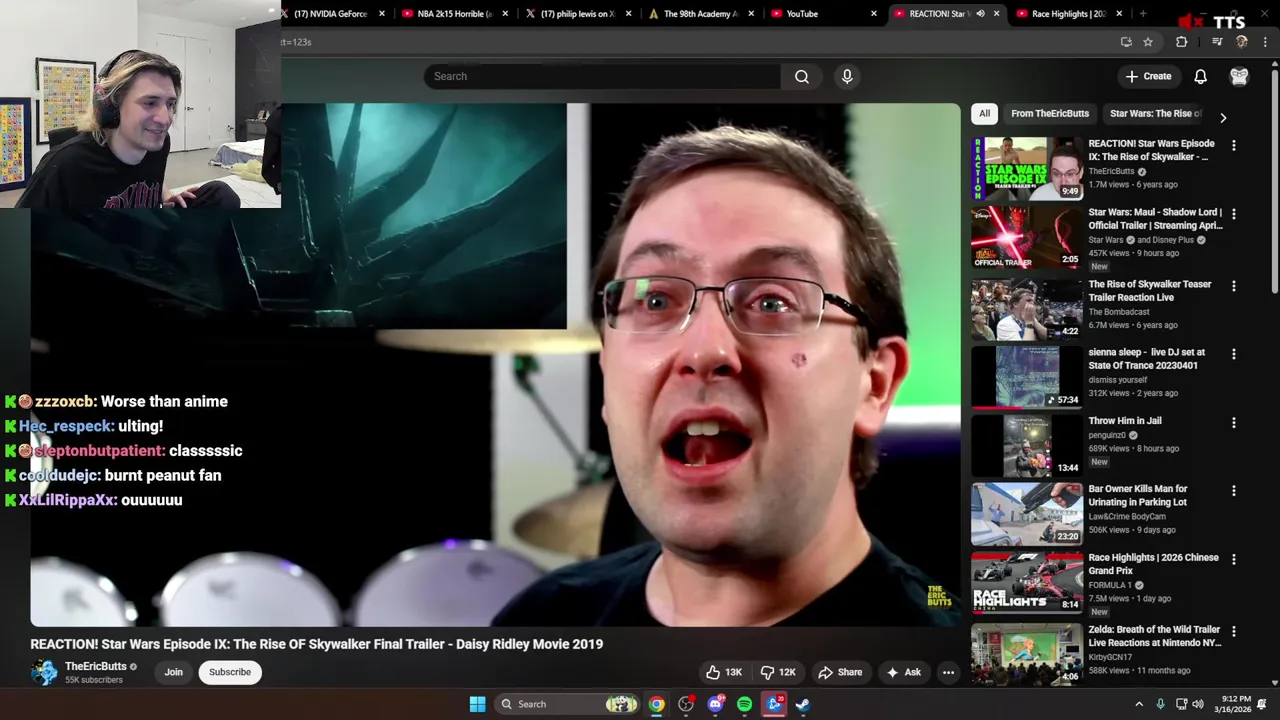Image resolution: width=1280 pixels, height=720 pixels.
Task: Open options menu for Star Wars Maul trailer
Action: [1233, 214]
